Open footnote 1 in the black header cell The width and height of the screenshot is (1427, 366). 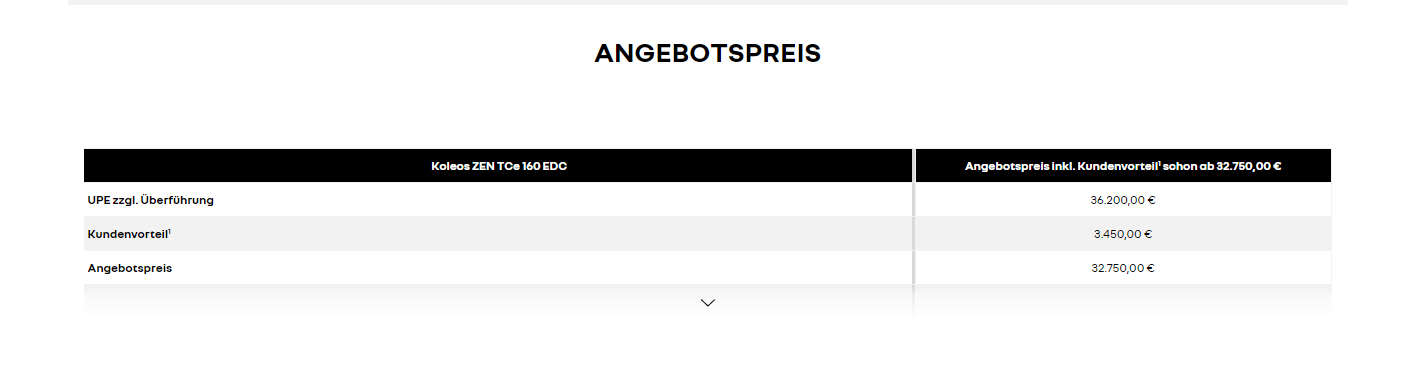click(1159, 164)
